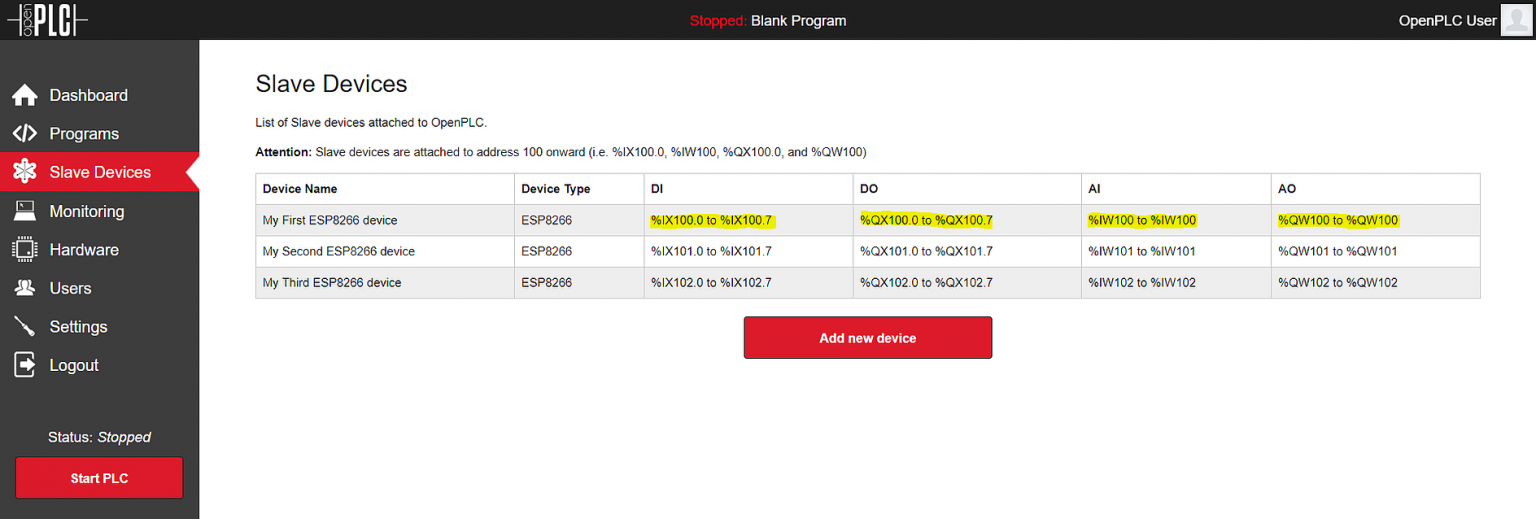Click the Users people icon

(x=25, y=288)
